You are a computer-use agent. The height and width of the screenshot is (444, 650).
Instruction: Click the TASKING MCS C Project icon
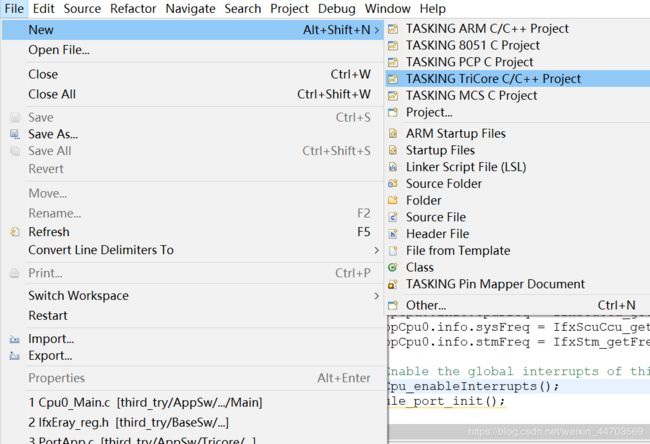[x=393, y=96]
